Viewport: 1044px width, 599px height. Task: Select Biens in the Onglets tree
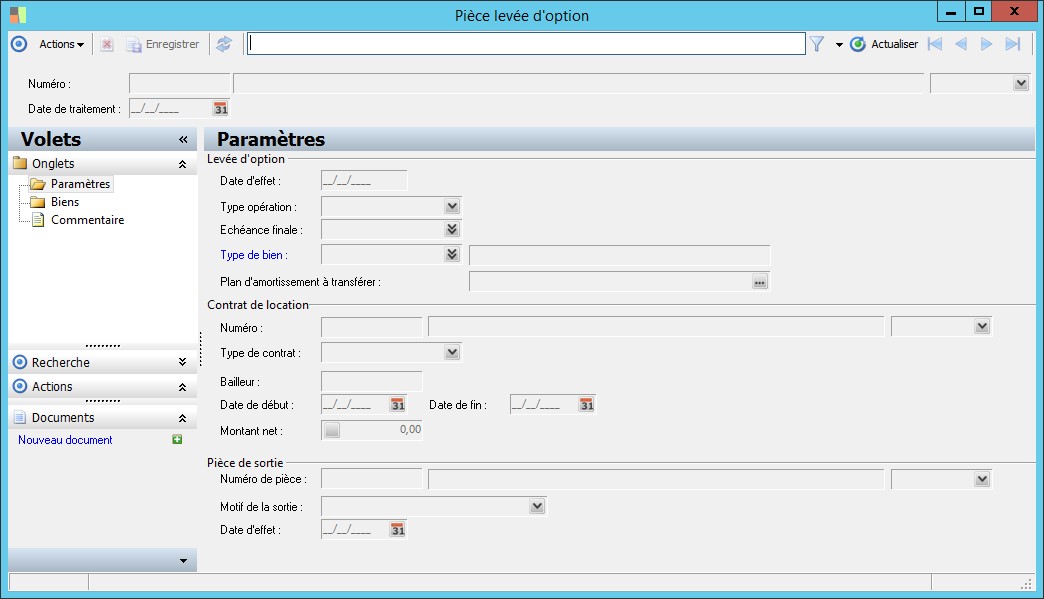point(65,202)
